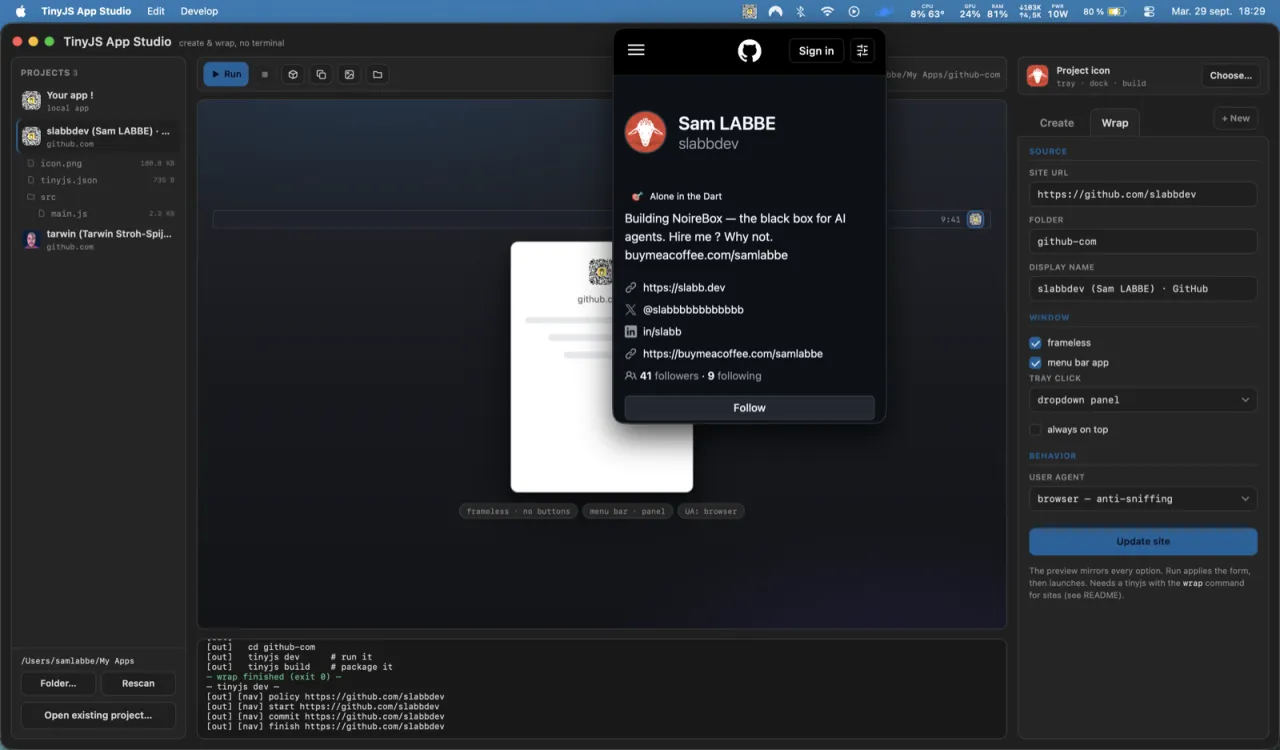Click the play circle icon in menu bar

pos(854,11)
